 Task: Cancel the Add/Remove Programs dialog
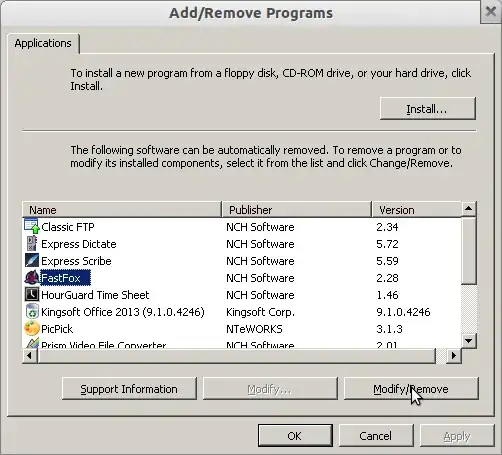tap(376, 436)
